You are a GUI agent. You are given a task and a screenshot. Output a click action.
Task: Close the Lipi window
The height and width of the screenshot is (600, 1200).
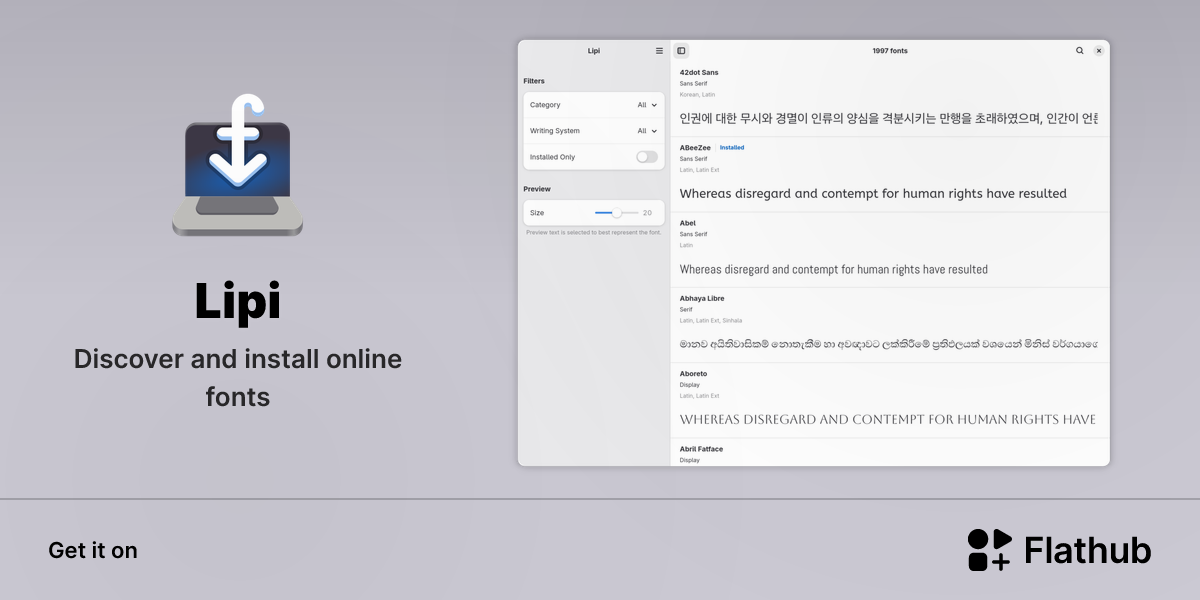[1098, 51]
